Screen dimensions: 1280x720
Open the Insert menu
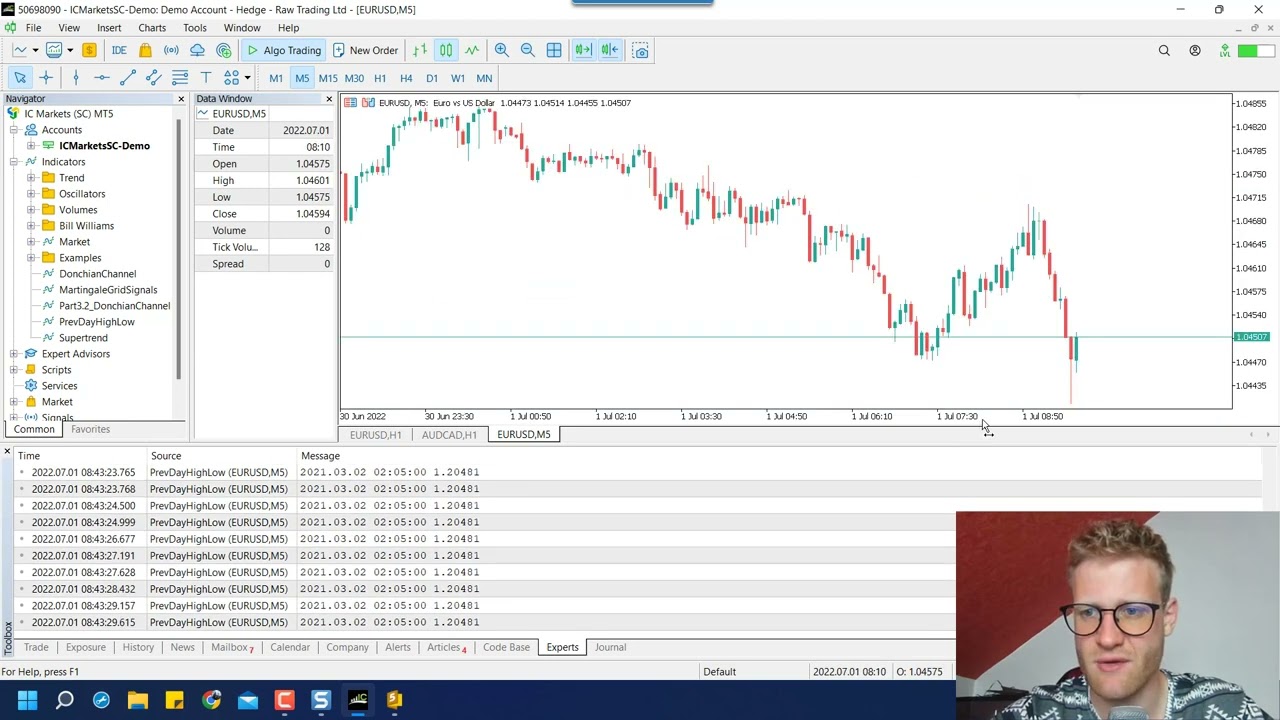pos(109,28)
